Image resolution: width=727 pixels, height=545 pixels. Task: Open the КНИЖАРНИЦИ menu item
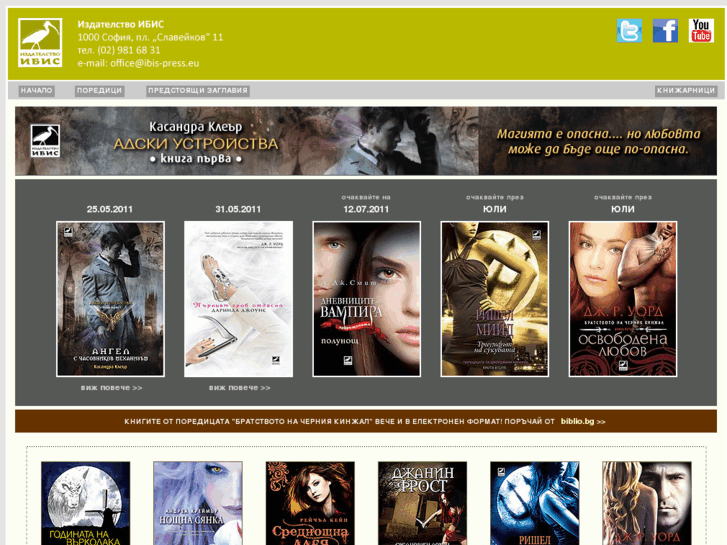pyautogui.click(x=686, y=90)
